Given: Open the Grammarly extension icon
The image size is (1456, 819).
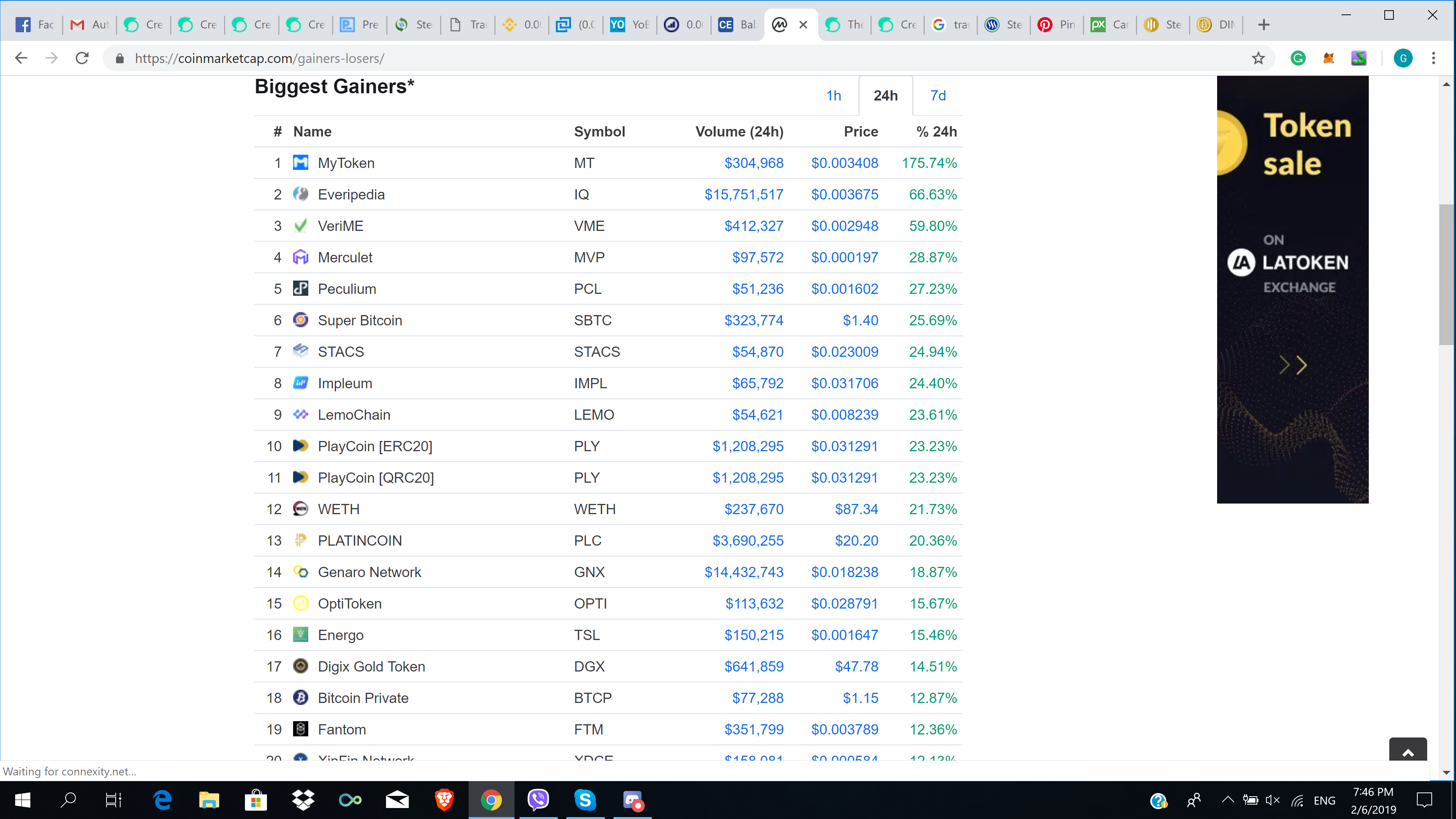Looking at the screenshot, I should tap(1298, 58).
